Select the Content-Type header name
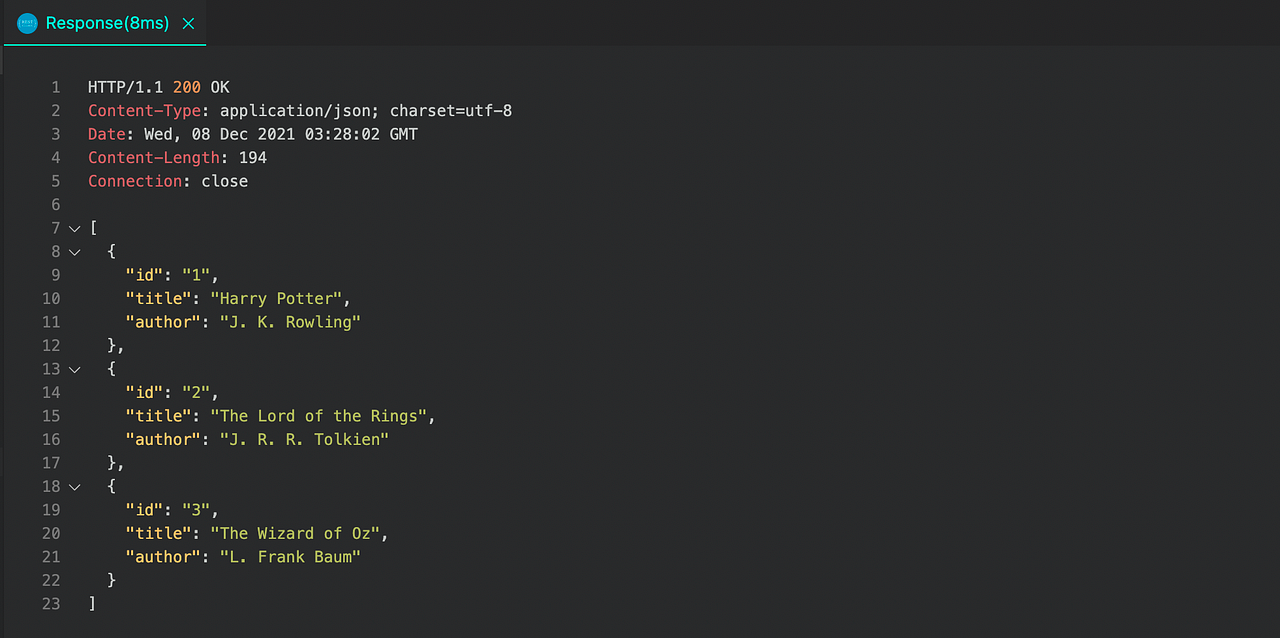Screen dimensions: 1280x638 click(144, 110)
